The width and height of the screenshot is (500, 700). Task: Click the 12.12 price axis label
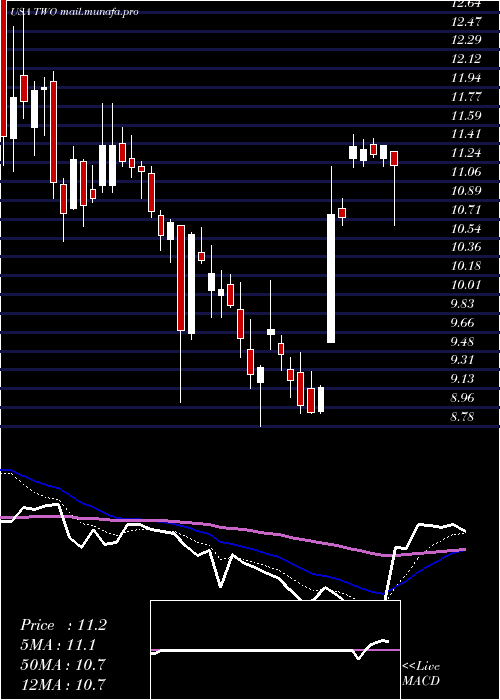click(x=466, y=59)
